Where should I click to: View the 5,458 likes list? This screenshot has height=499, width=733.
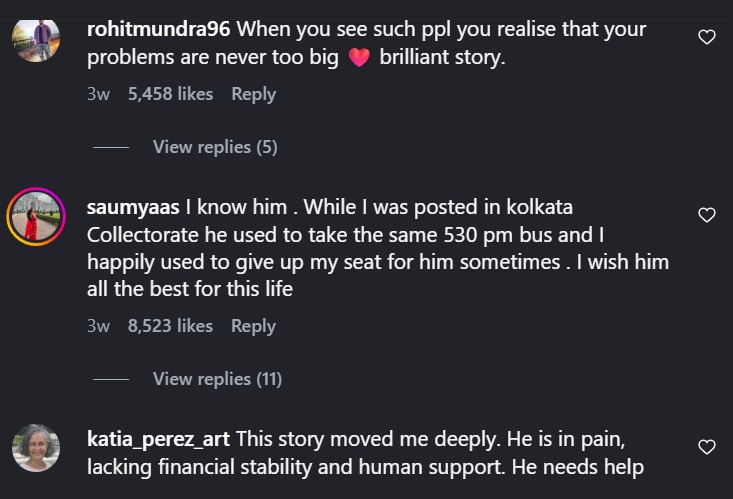click(x=170, y=94)
